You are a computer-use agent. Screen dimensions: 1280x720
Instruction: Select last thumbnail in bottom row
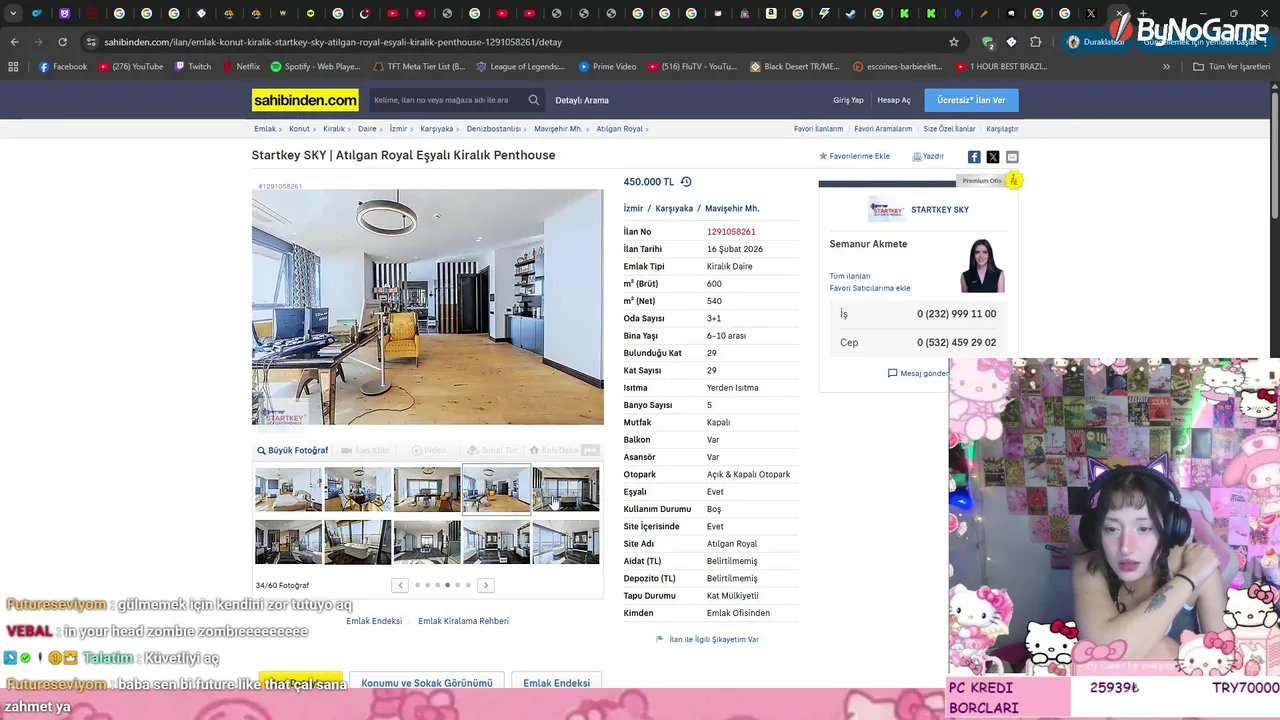(566, 542)
